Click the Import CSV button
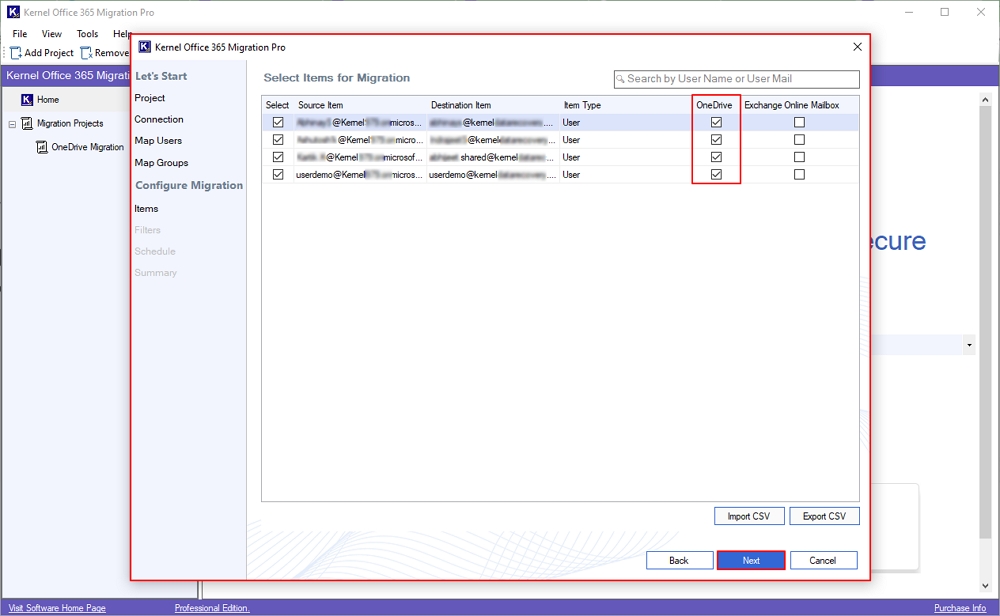The height and width of the screenshot is (616, 1000). [x=749, y=516]
